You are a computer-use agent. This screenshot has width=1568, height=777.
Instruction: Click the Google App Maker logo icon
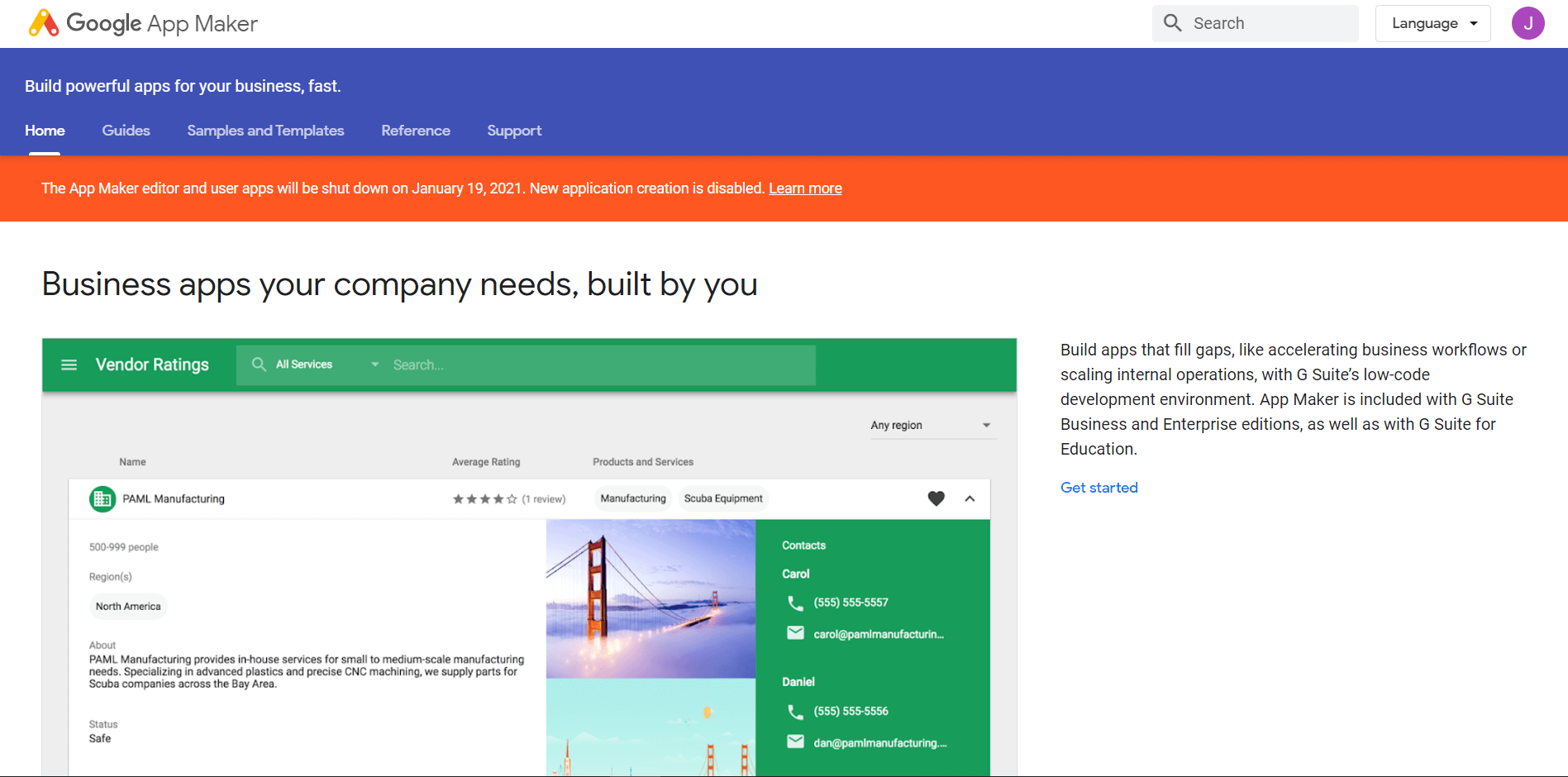coord(44,23)
